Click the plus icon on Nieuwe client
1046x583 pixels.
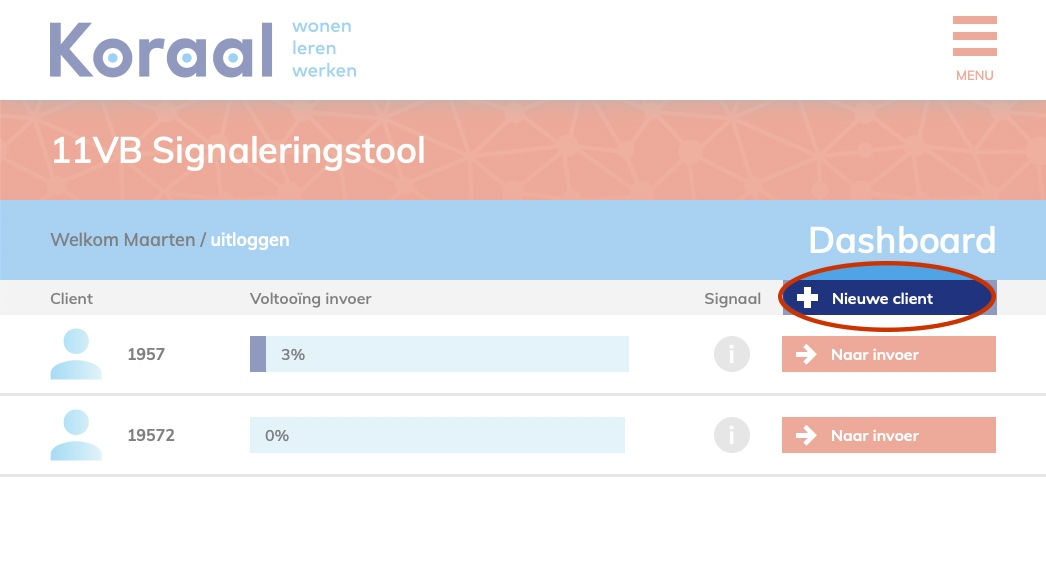click(x=807, y=298)
